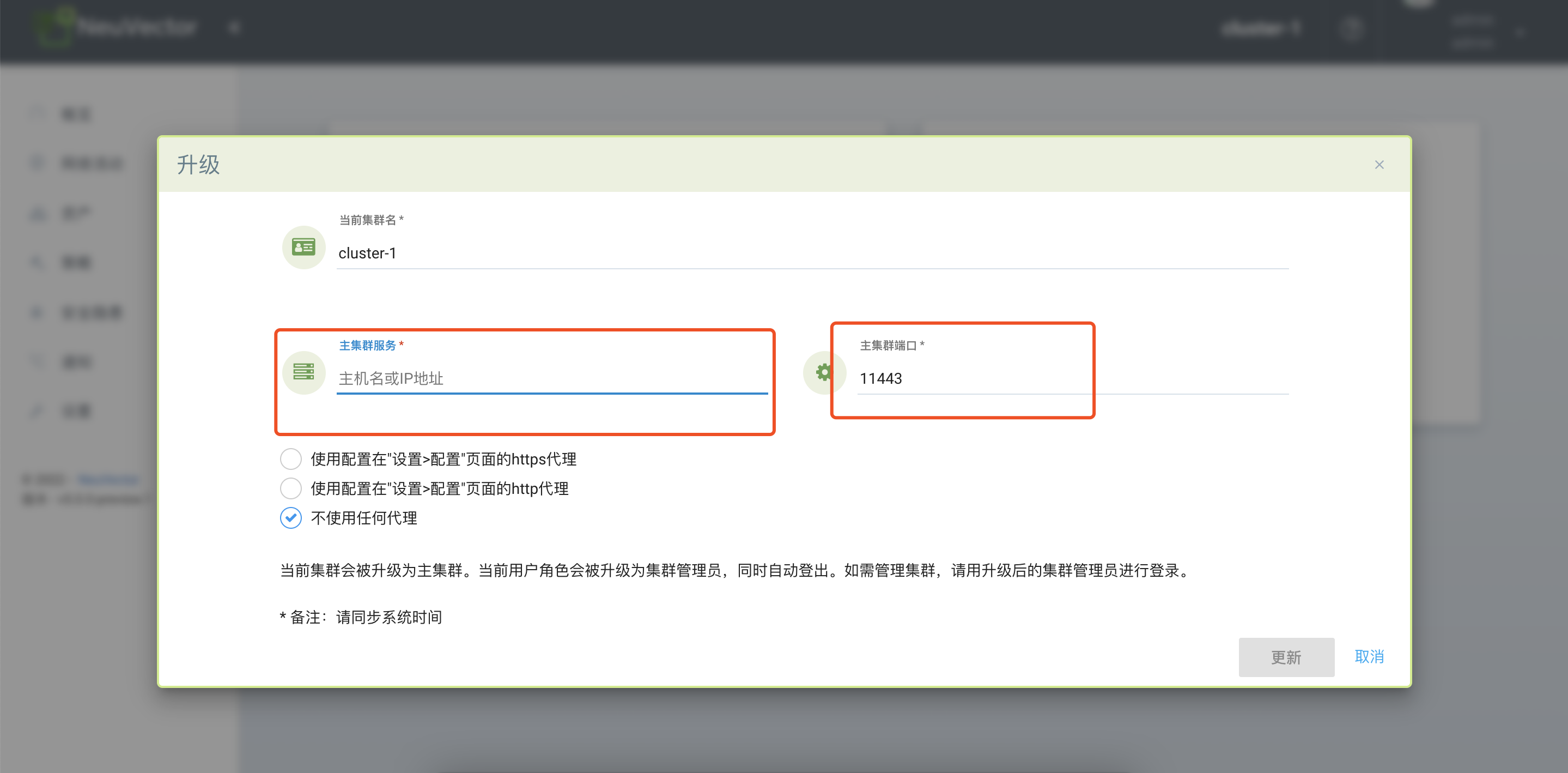Expand the admin user dropdown arrow top-right
The width and height of the screenshot is (1568, 773).
click(1519, 32)
